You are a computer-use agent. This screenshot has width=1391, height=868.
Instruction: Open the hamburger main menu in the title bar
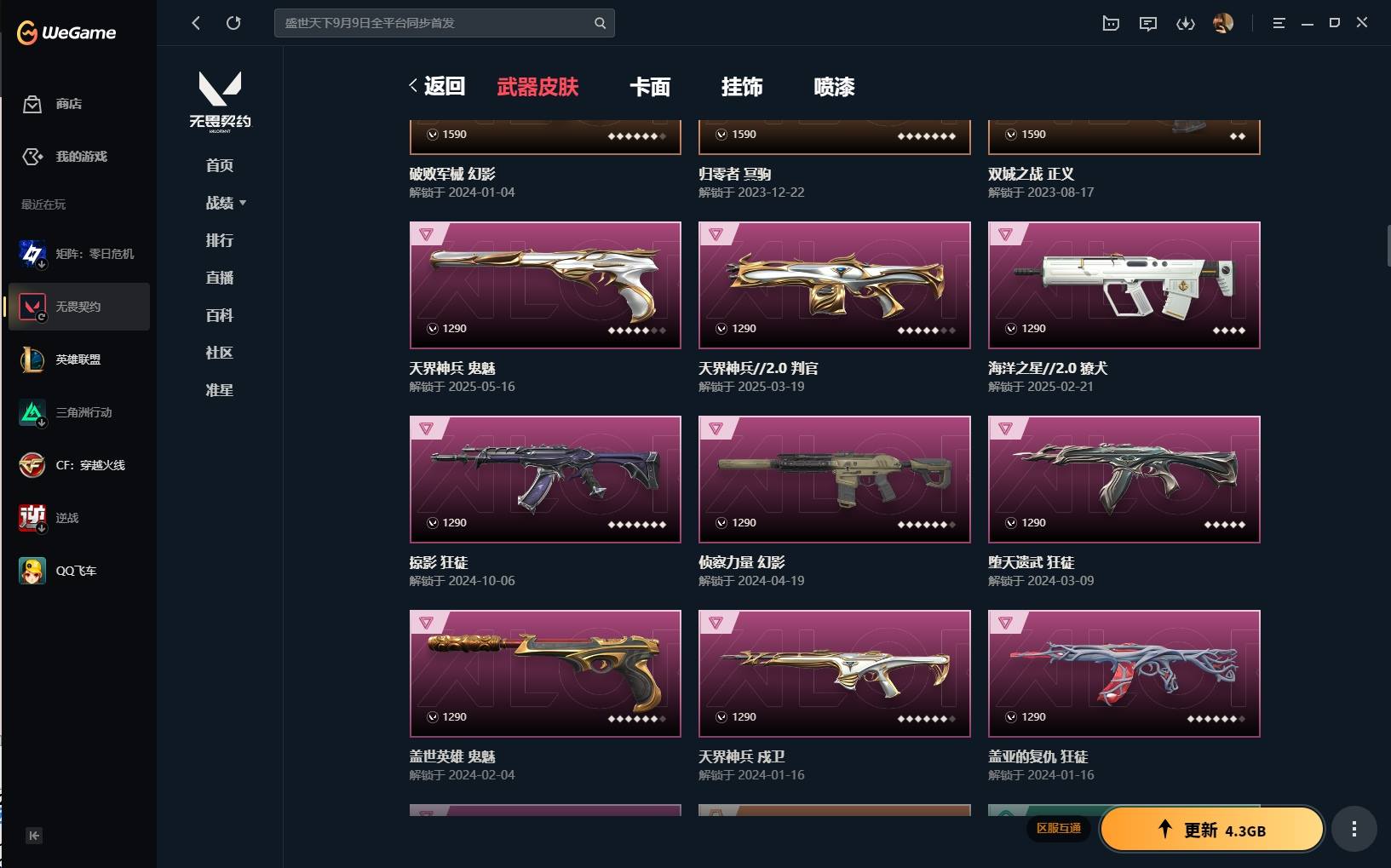click(1279, 23)
